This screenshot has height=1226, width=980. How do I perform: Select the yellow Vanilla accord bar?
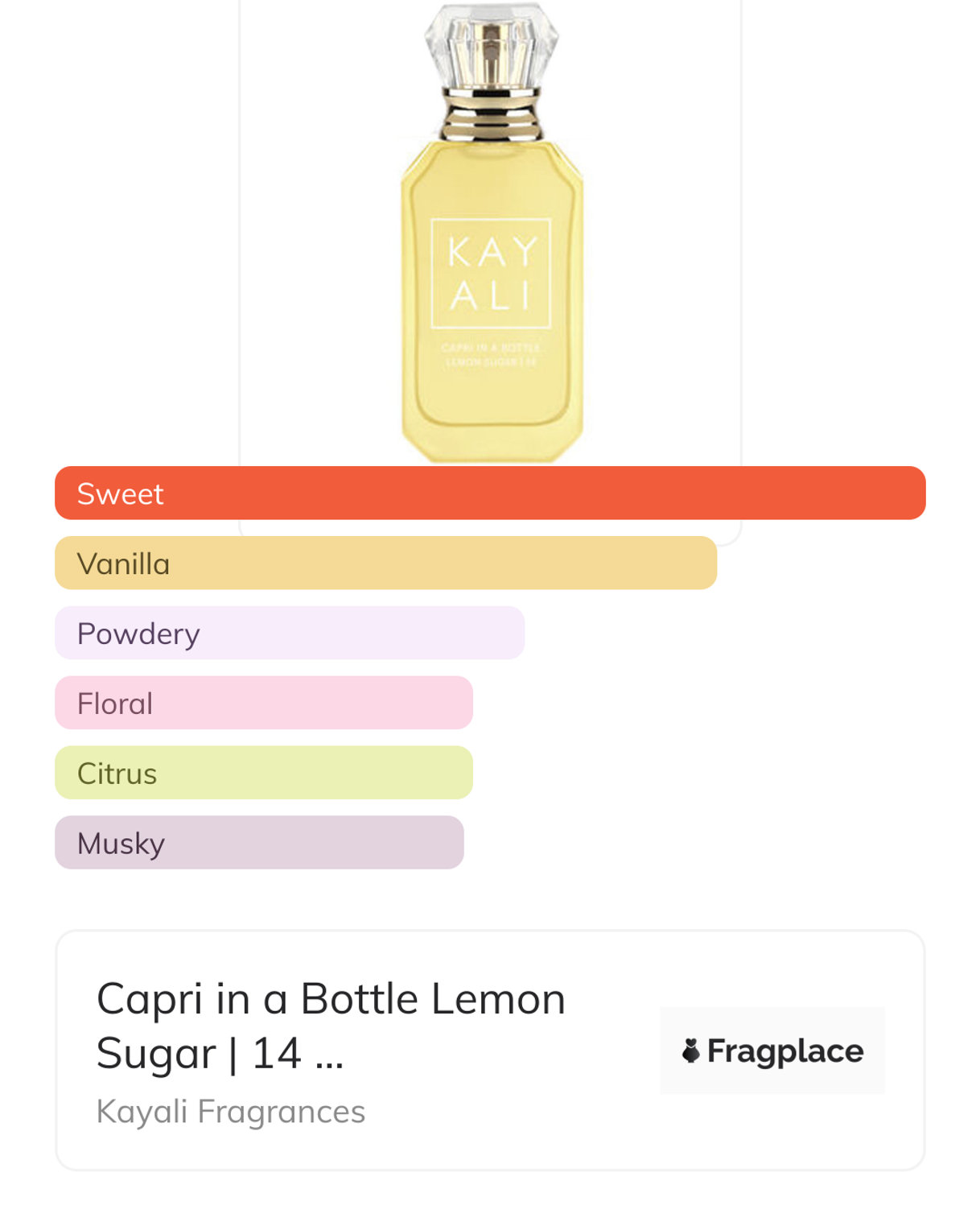(x=385, y=563)
